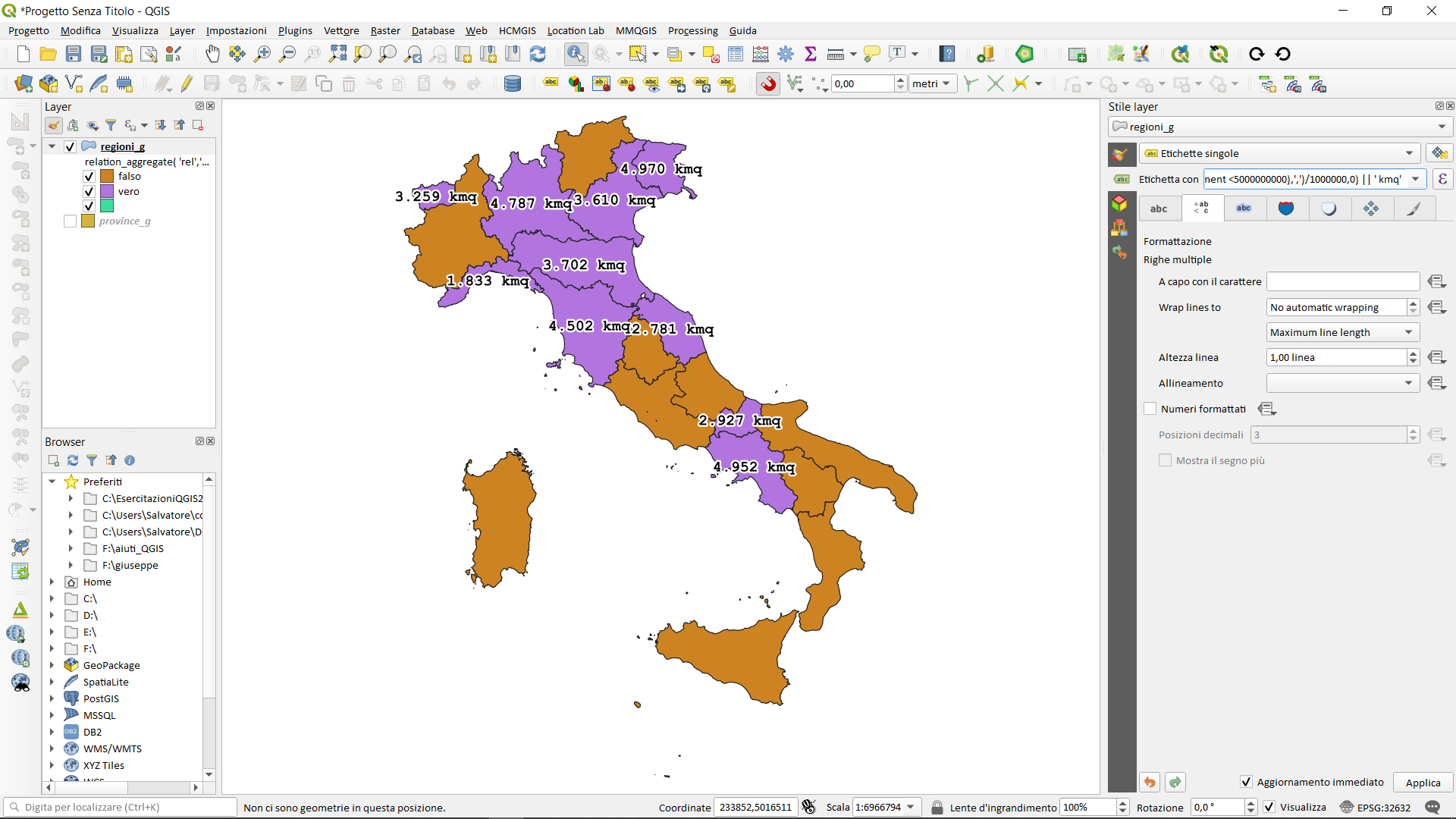
Task: Open the Attribute Table icon
Action: (736, 54)
